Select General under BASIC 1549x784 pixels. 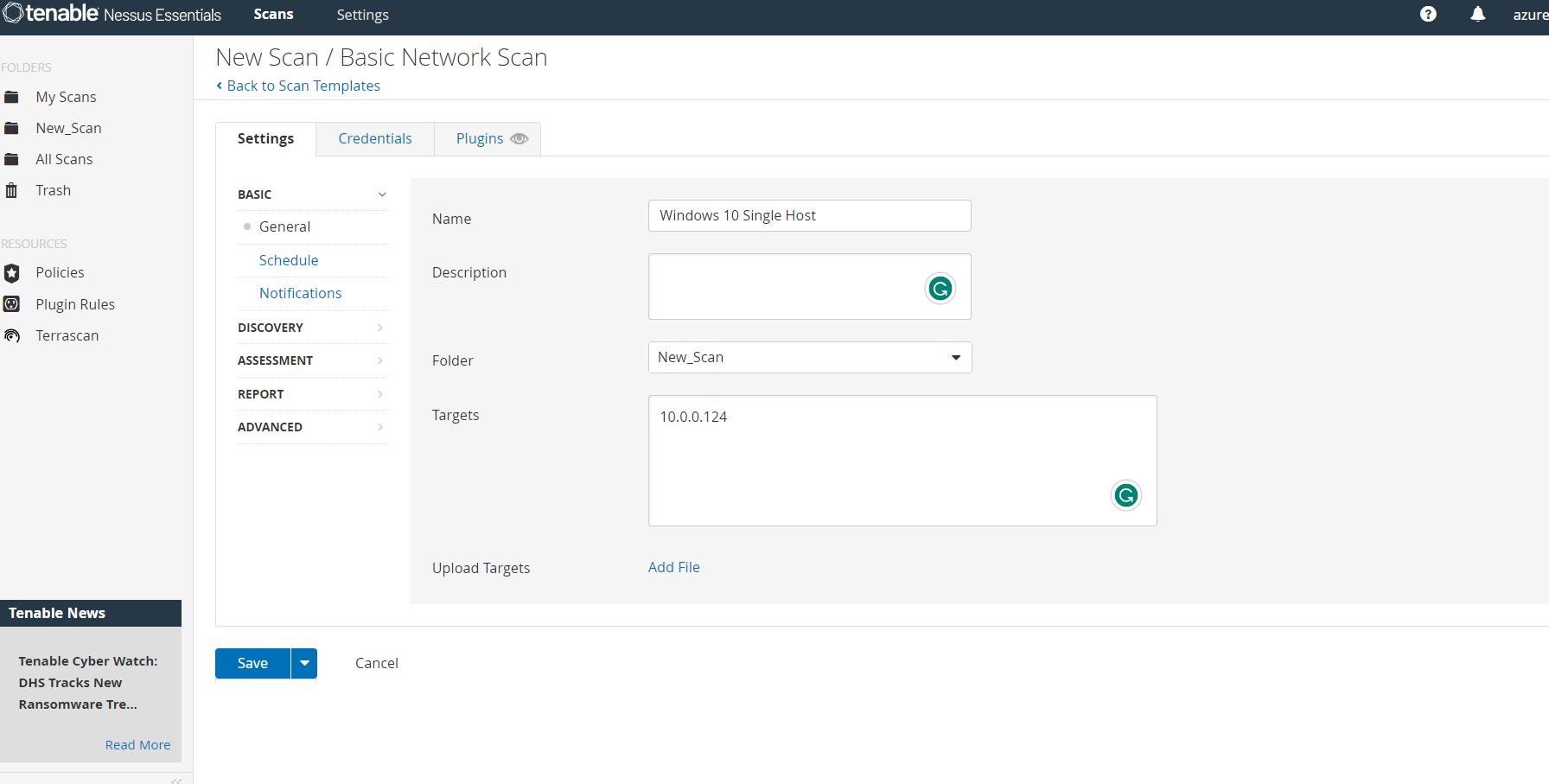point(284,226)
